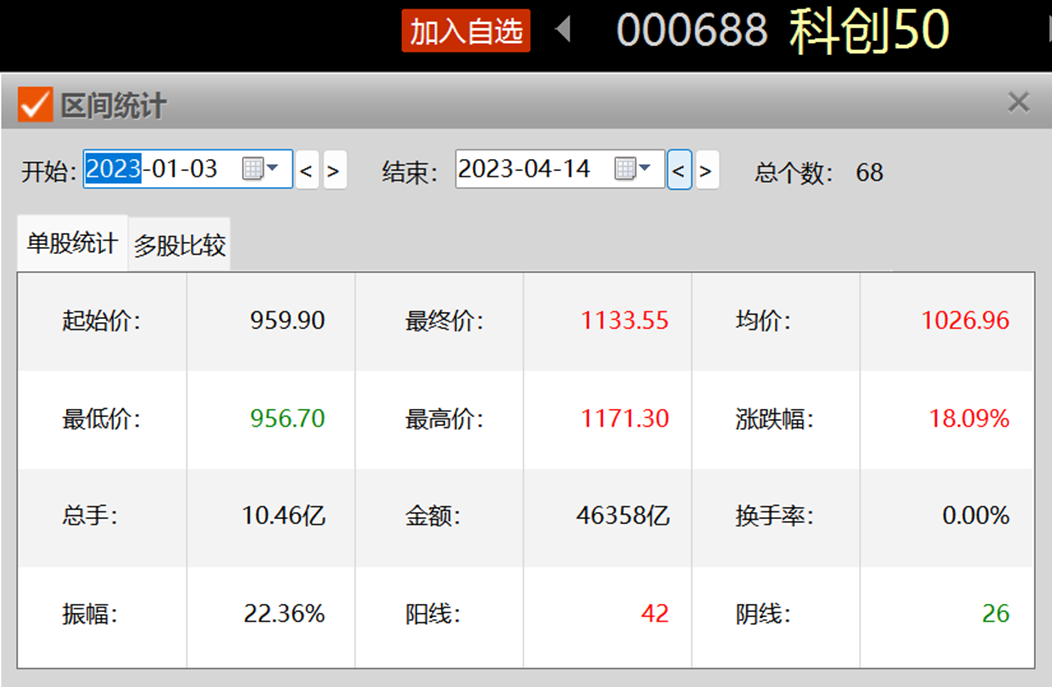
Task: Click the 000688 科创50 stock title
Action: tap(782, 30)
